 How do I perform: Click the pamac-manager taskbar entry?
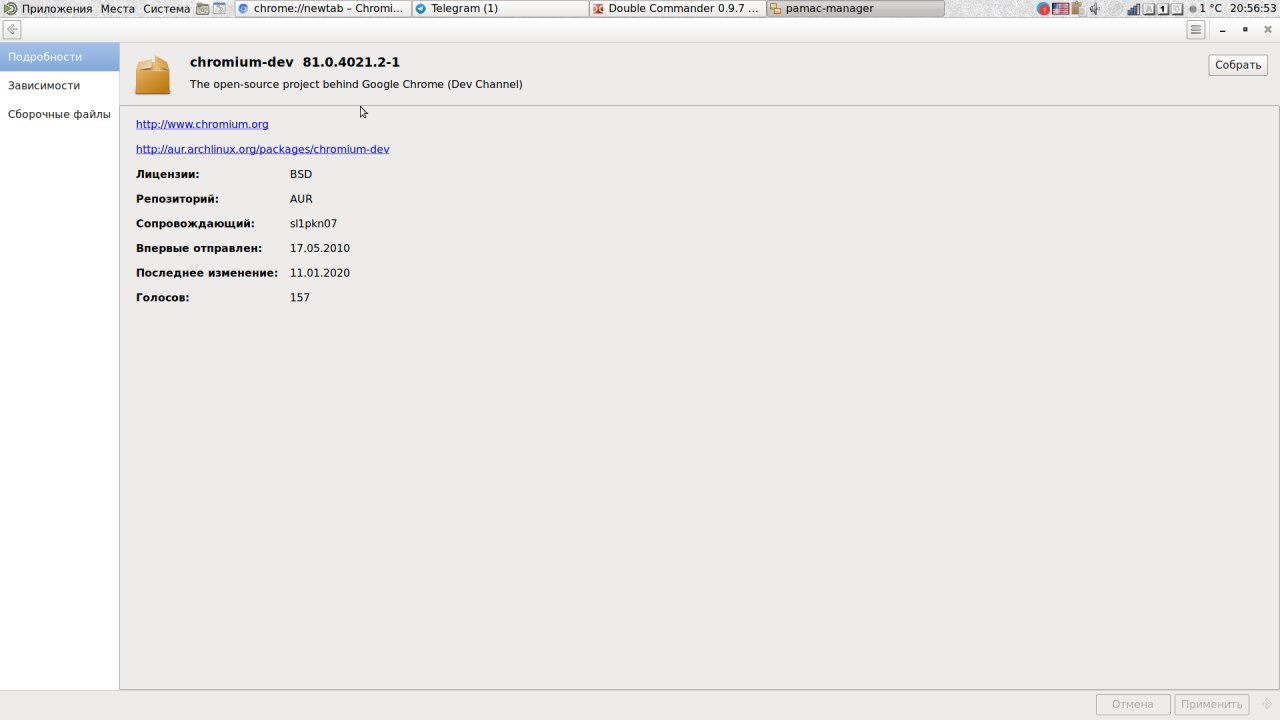pyautogui.click(x=855, y=8)
